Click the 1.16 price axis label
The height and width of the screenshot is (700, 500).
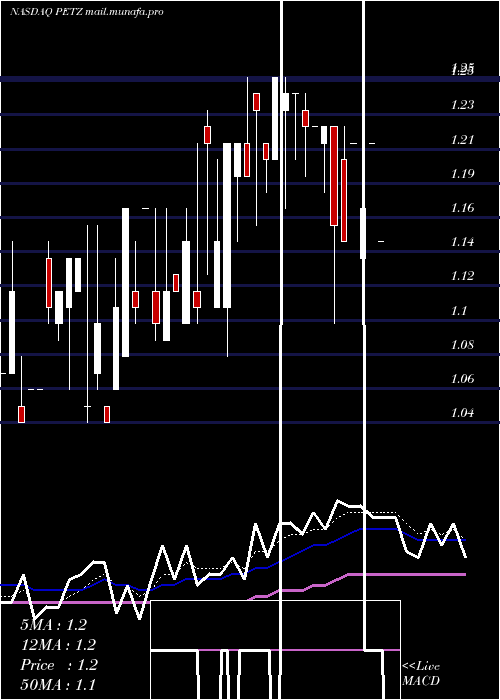click(462, 208)
